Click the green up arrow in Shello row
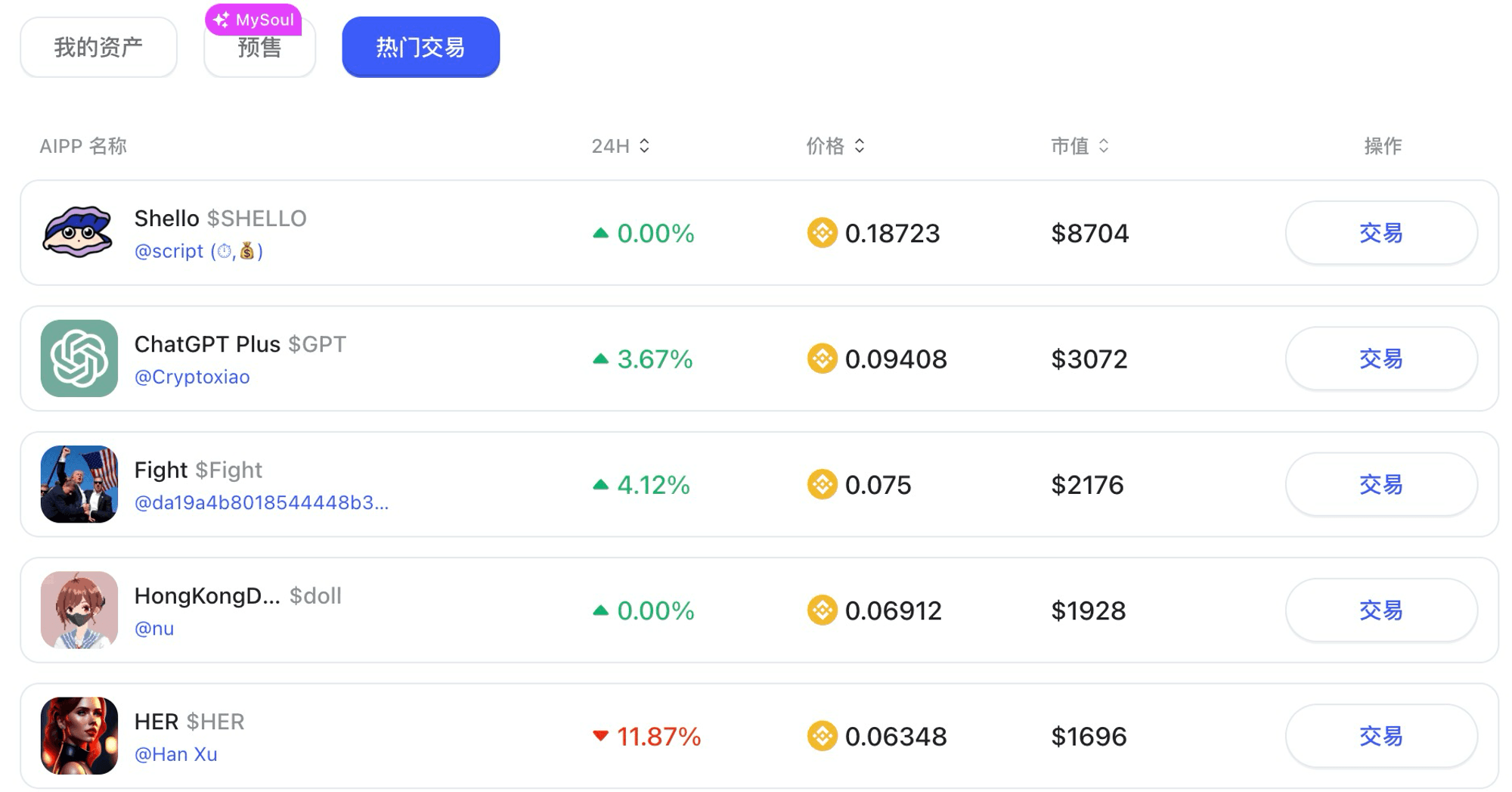1512x792 pixels. coord(600,233)
